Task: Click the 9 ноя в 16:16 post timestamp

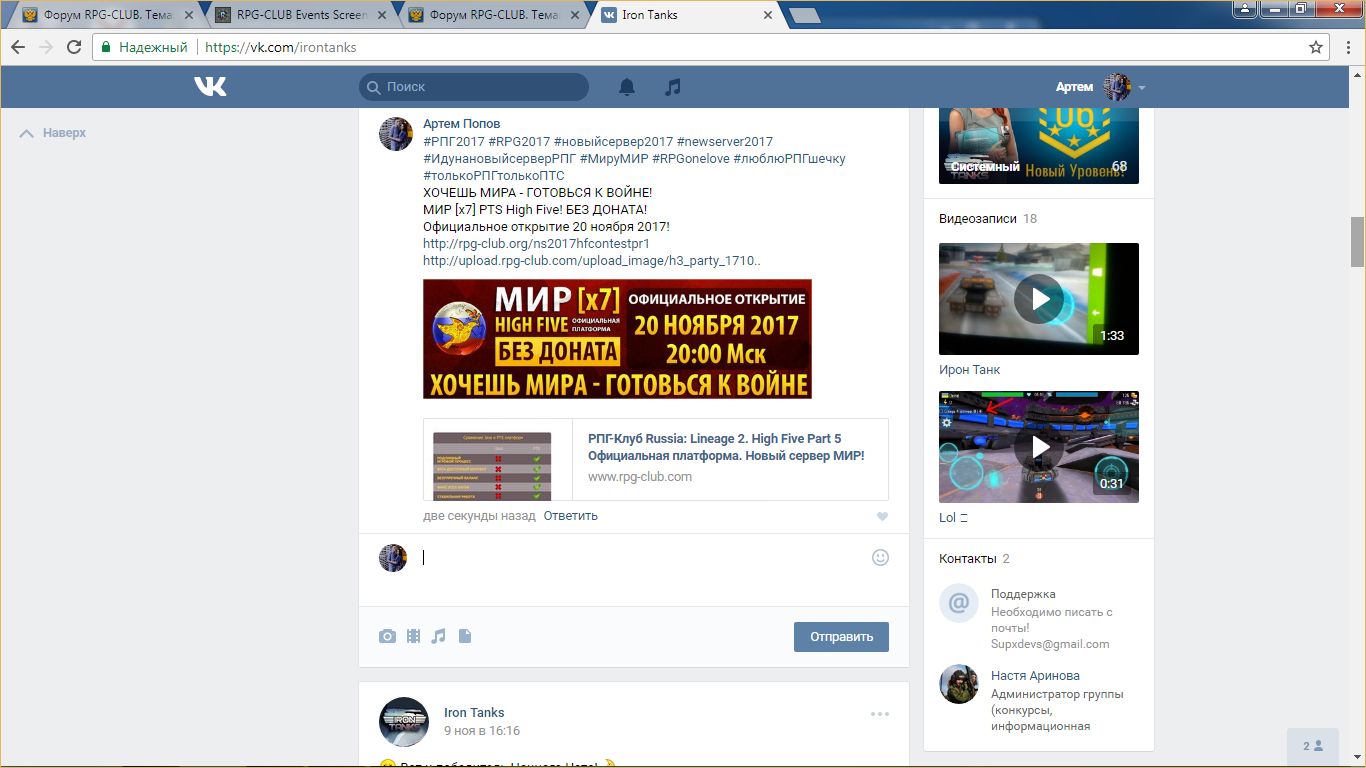Action: (482, 731)
